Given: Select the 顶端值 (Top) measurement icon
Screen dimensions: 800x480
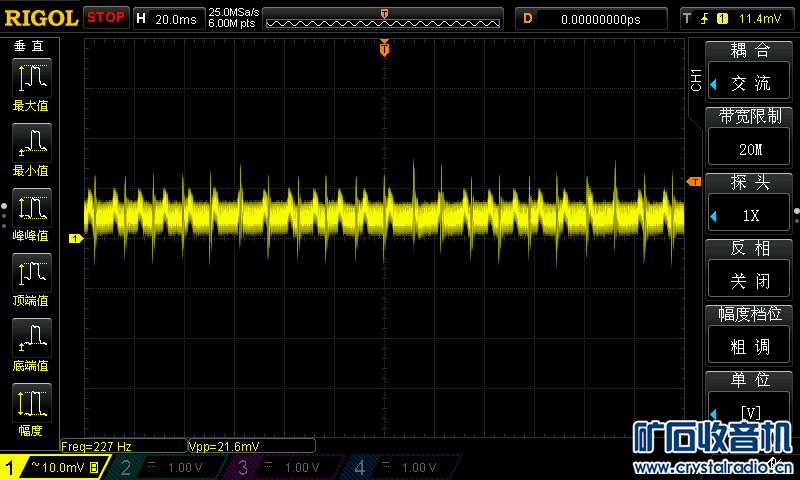Looking at the screenshot, I should click(30, 279).
